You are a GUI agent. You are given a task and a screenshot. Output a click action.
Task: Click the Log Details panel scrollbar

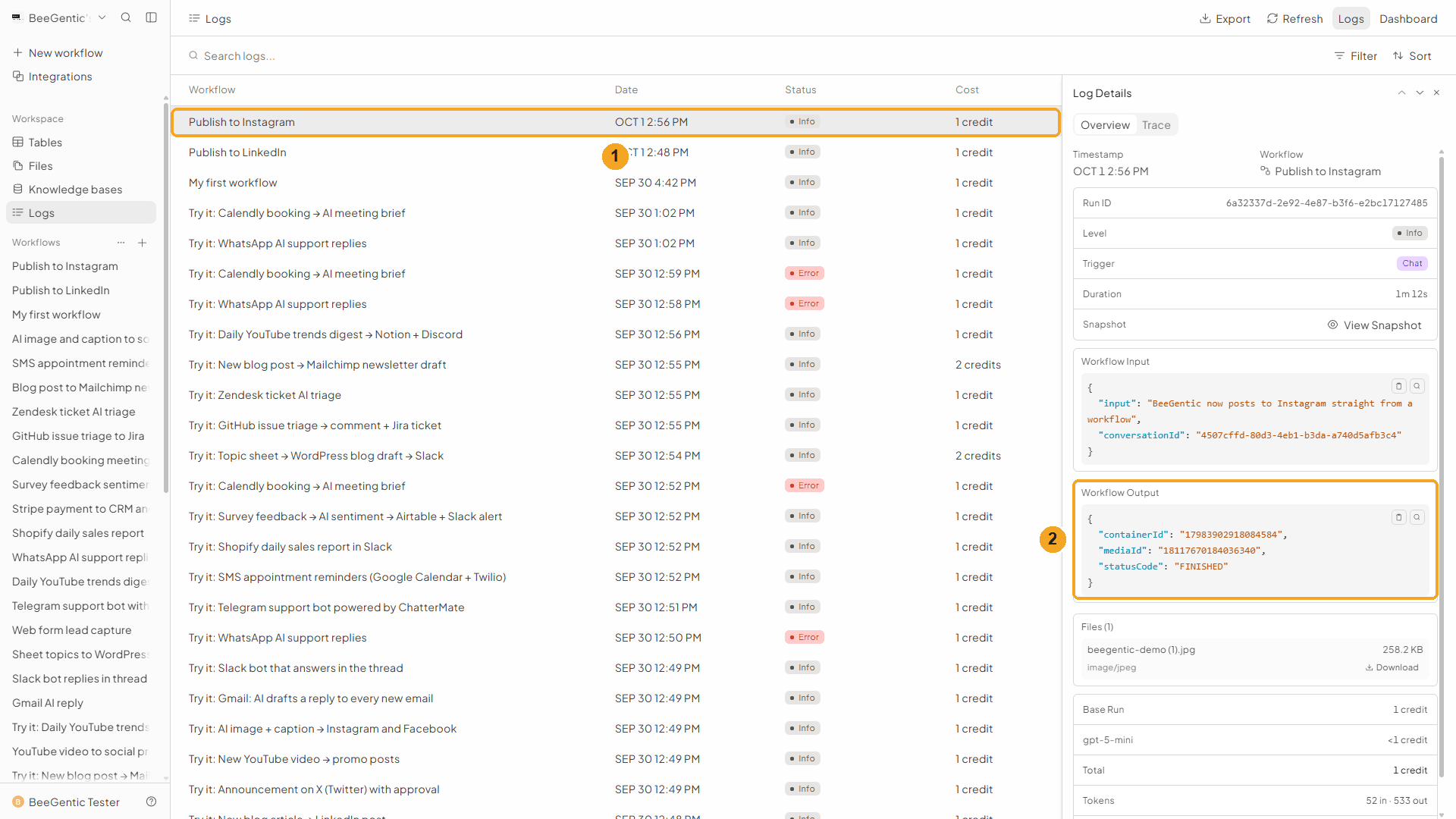pos(1441,466)
